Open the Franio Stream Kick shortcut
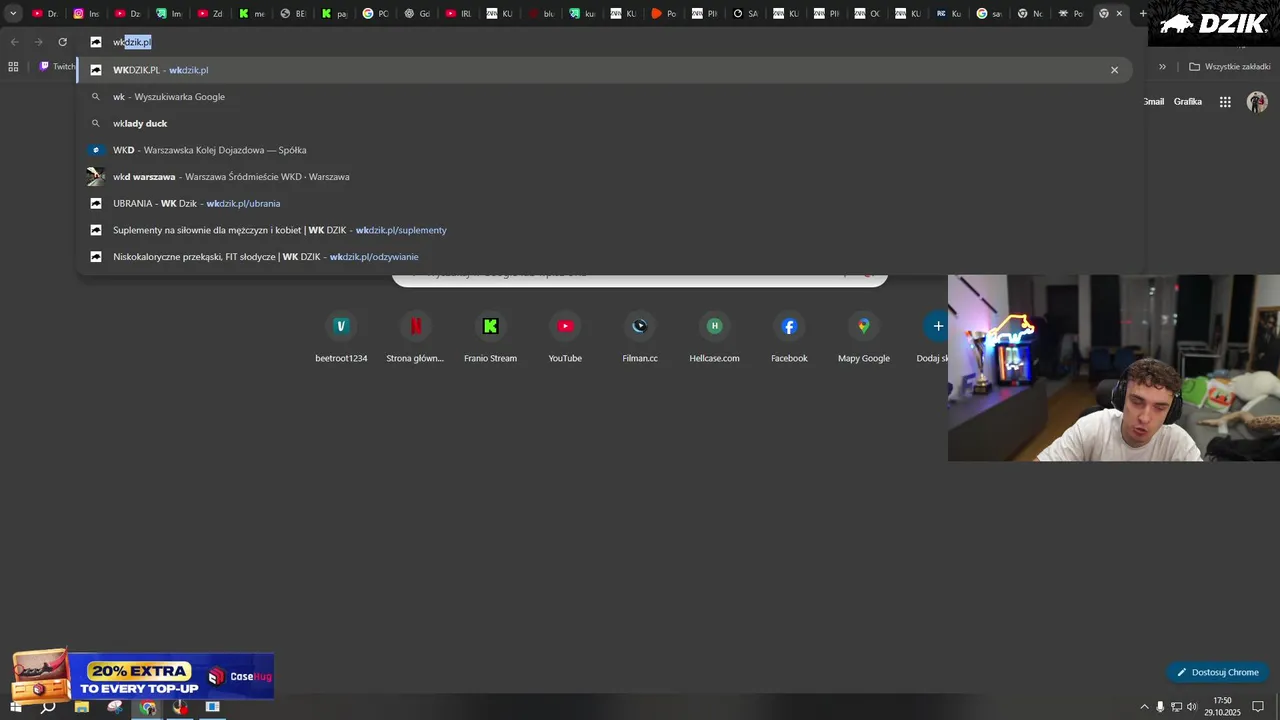Image resolution: width=1280 pixels, height=720 pixels. point(490,326)
